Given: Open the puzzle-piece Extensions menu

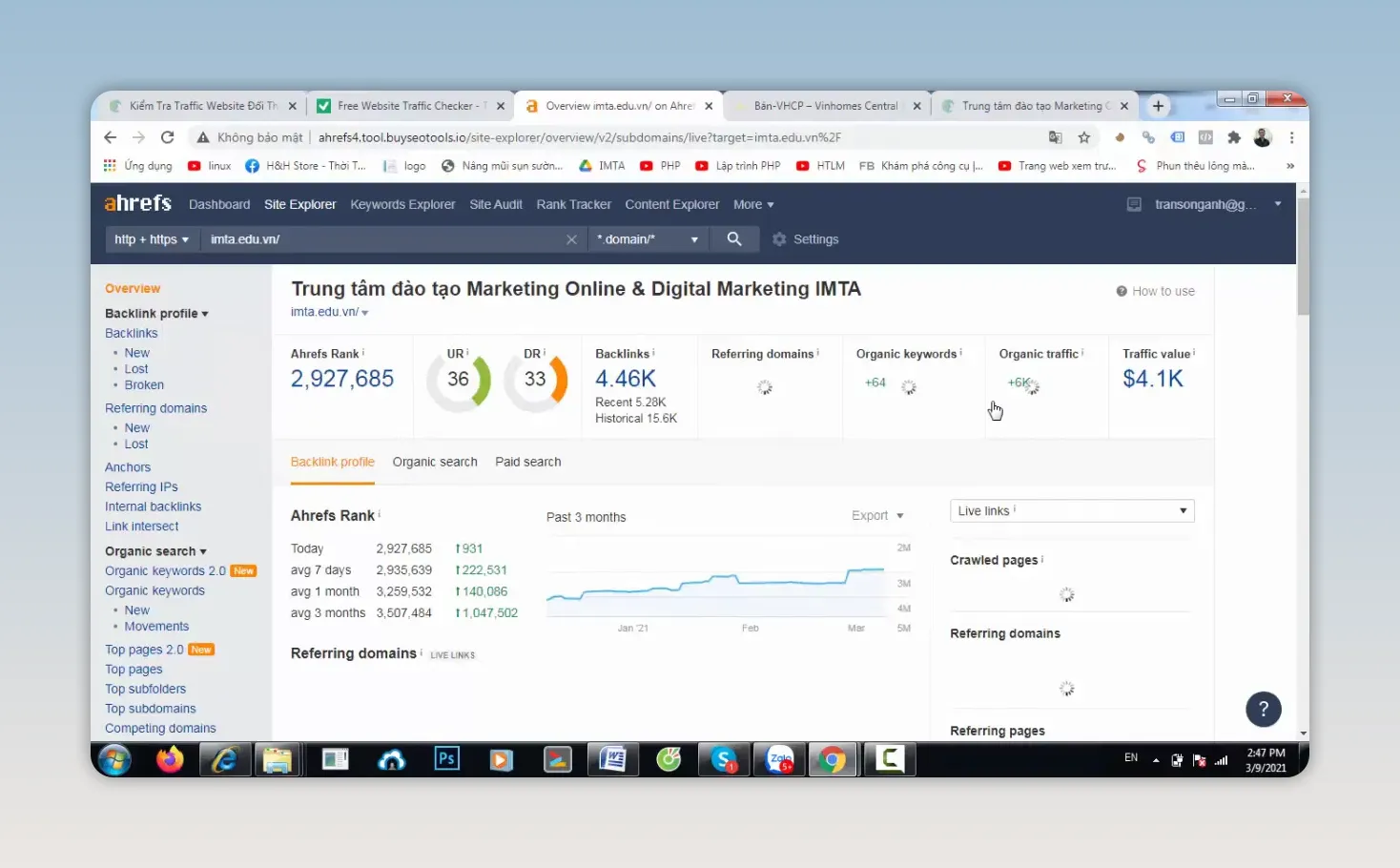Looking at the screenshot, I should (x=1234, y=137).
